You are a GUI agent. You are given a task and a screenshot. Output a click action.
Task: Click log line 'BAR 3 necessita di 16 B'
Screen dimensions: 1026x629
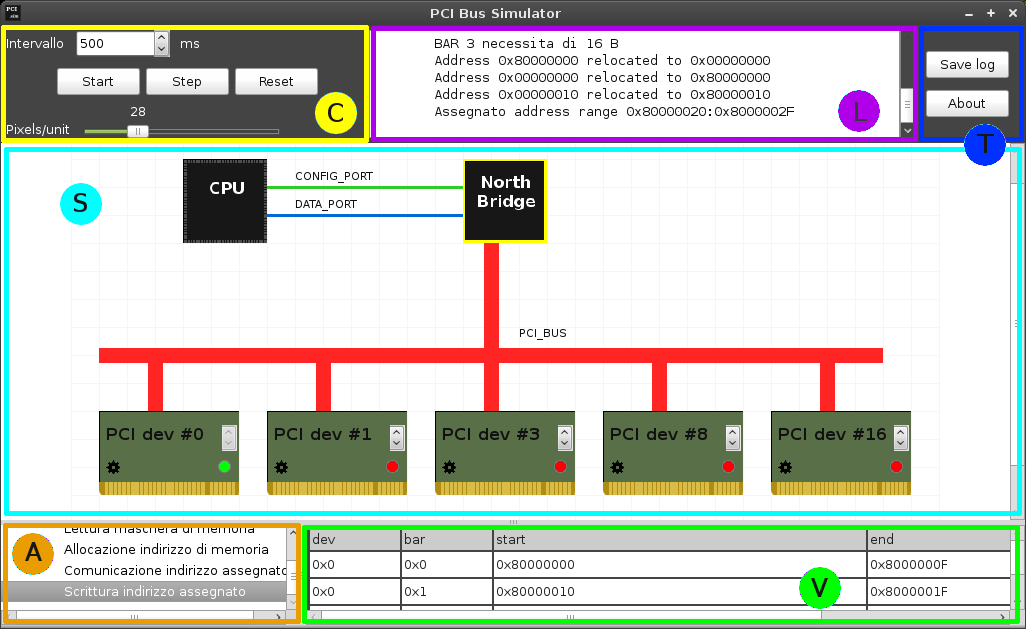526,44
